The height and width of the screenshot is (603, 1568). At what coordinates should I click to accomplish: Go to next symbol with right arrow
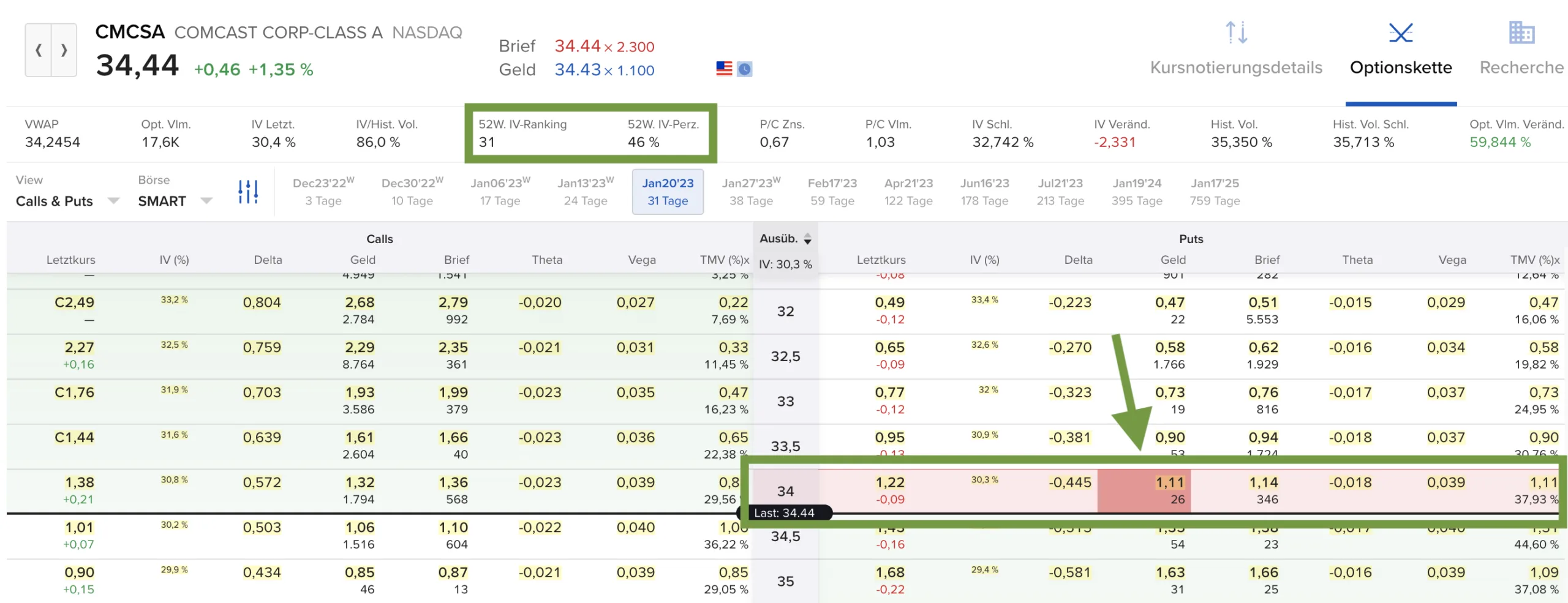[x=64, y=50]
